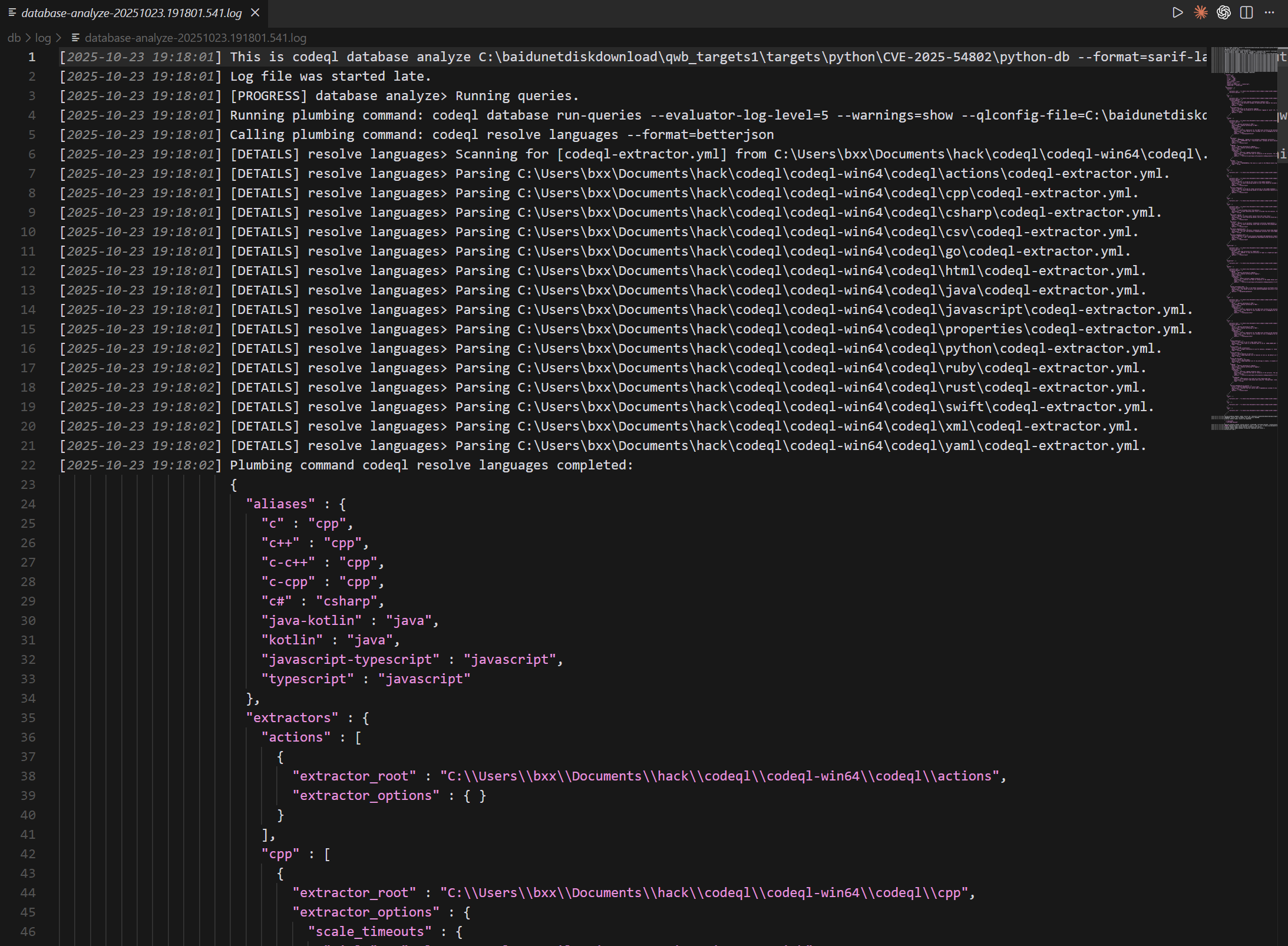Expand the breadcrumb file name entry
This screenshot has height=946, width=1288.
(x=195, y=38)
